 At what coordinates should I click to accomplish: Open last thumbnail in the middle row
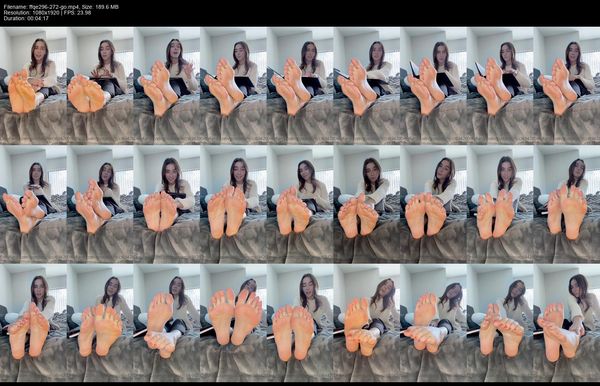pyautogui.click(x=567, y=204)
